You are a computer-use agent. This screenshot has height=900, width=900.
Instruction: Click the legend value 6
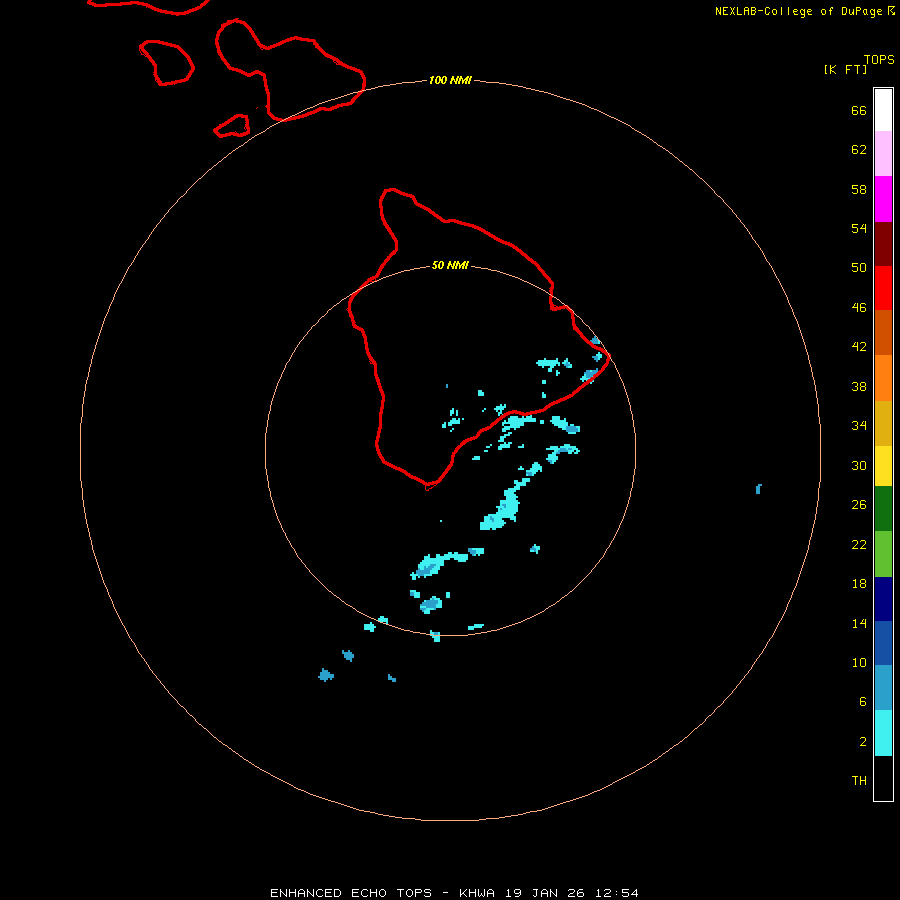point(862,702)
